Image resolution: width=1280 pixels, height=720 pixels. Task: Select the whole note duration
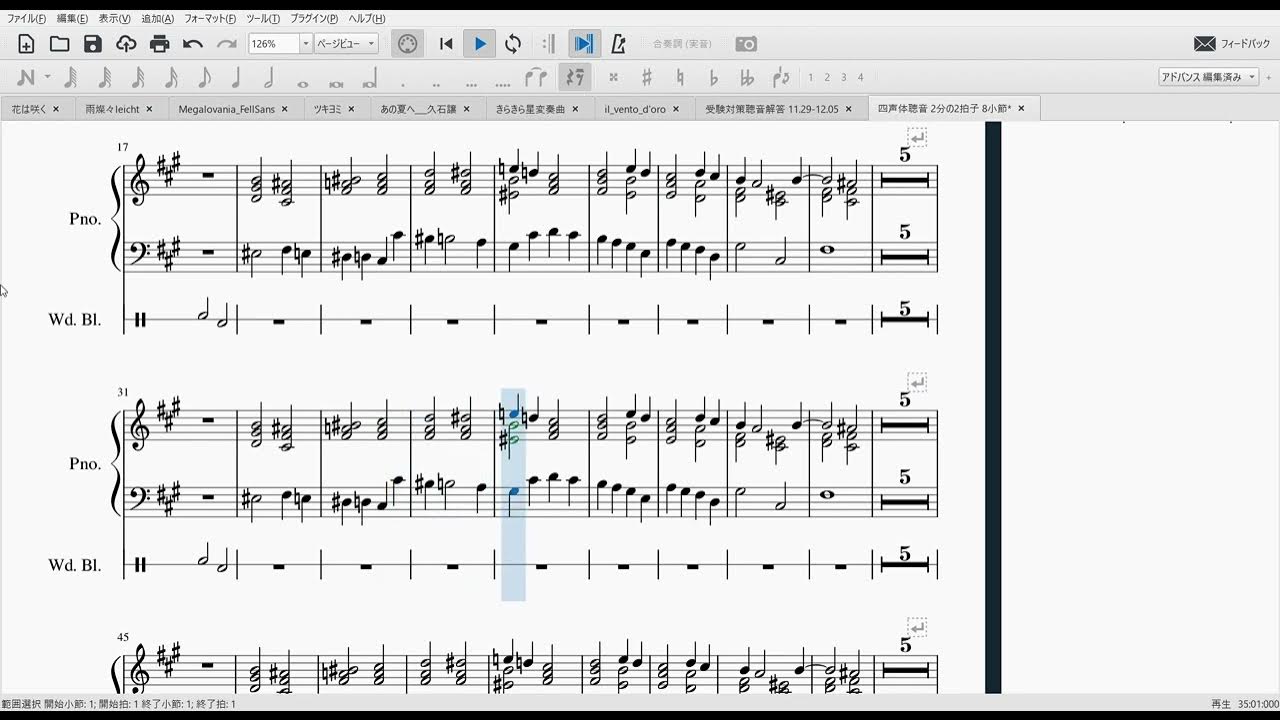(x=303, y=82)
